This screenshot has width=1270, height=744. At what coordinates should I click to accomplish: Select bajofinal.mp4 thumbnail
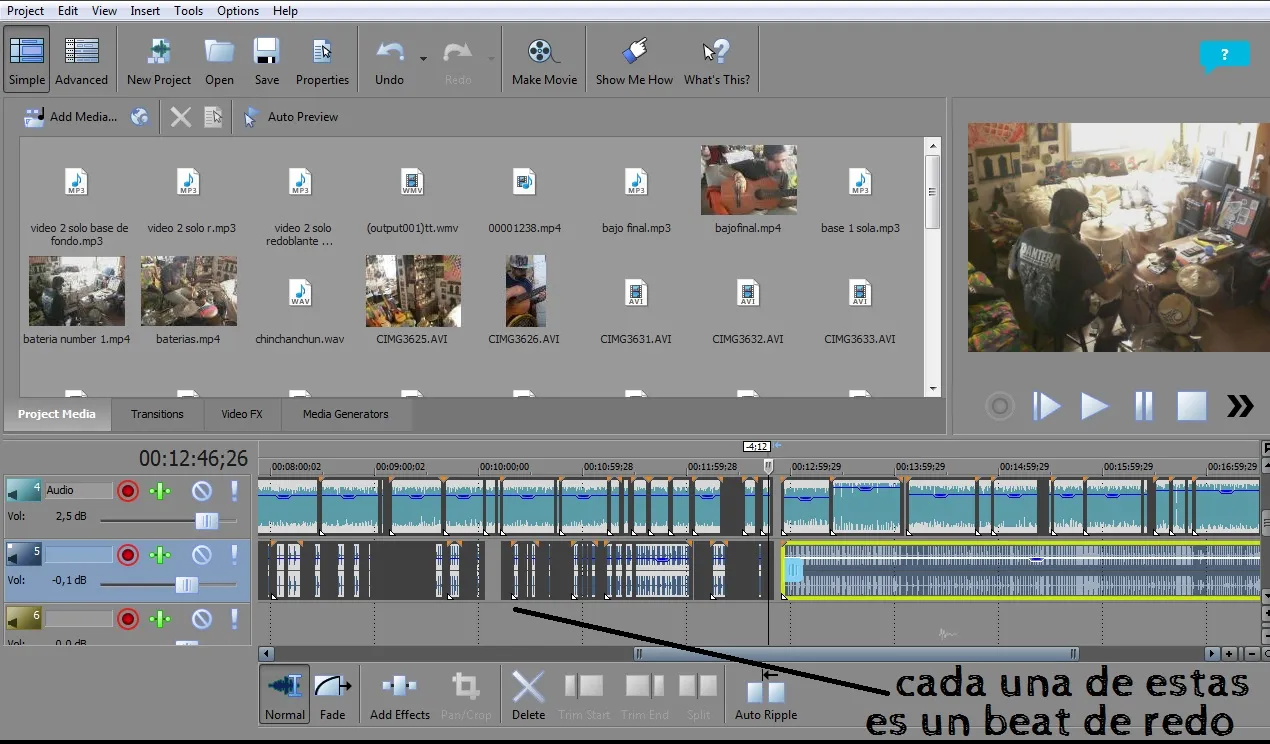748,179
